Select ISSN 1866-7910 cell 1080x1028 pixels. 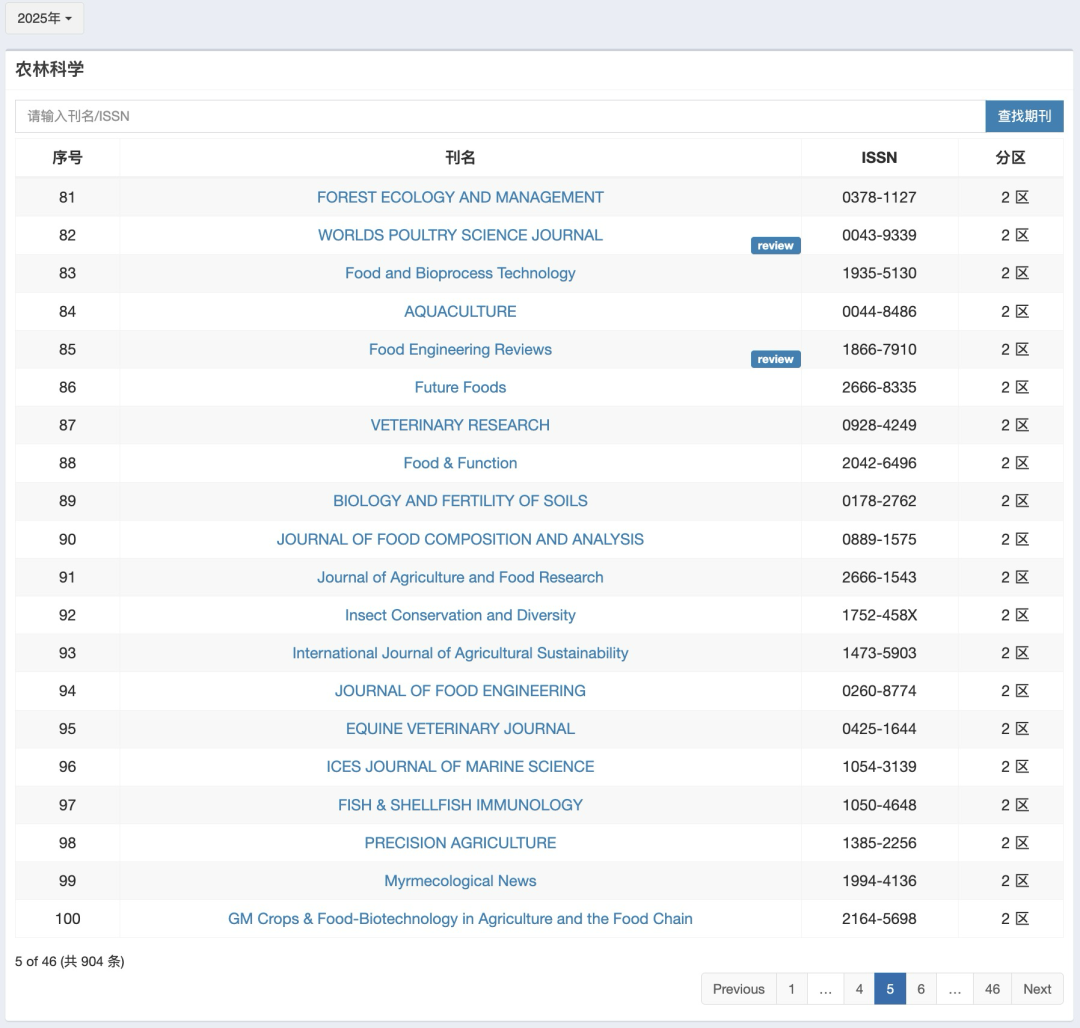tap(879, 349)
